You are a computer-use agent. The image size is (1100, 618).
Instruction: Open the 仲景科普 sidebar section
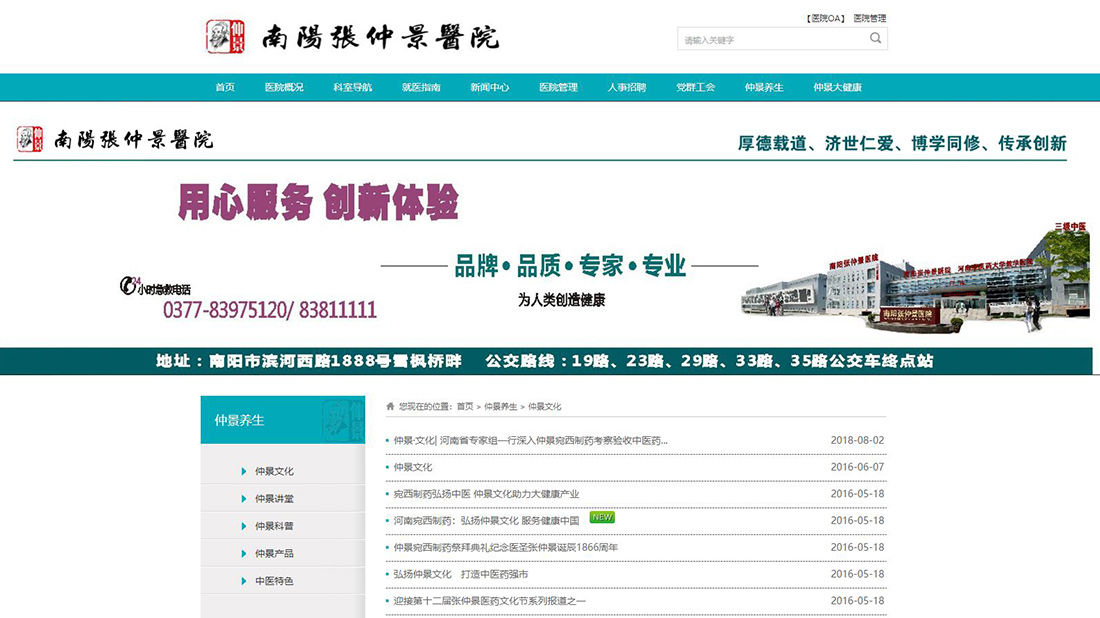[x=274, y=526]
